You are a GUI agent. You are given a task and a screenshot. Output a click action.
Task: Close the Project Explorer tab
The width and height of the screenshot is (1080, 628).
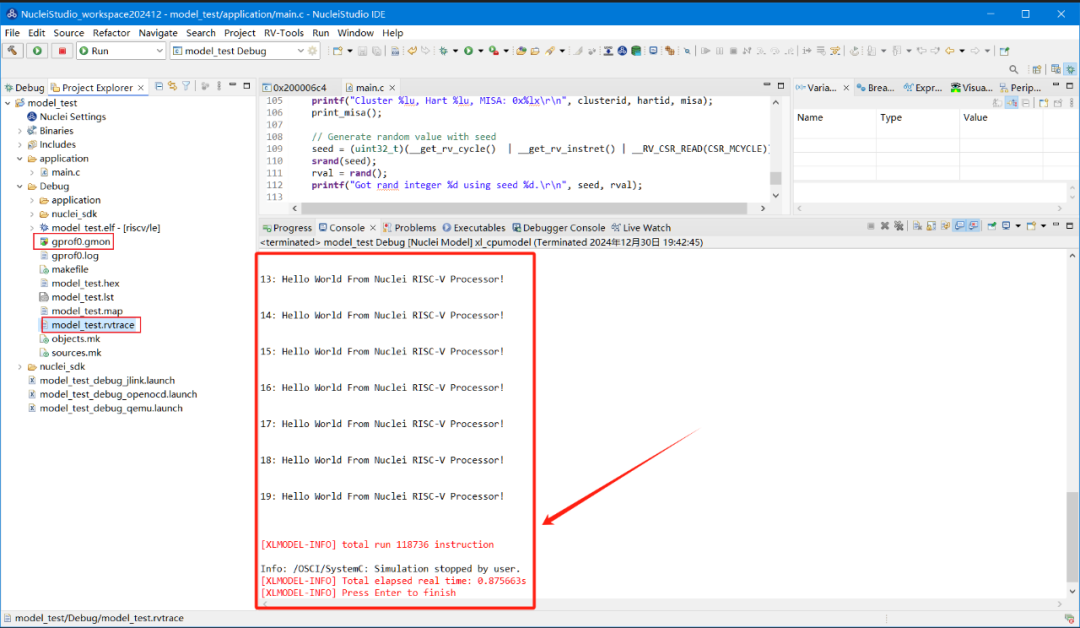coord(141,87)
